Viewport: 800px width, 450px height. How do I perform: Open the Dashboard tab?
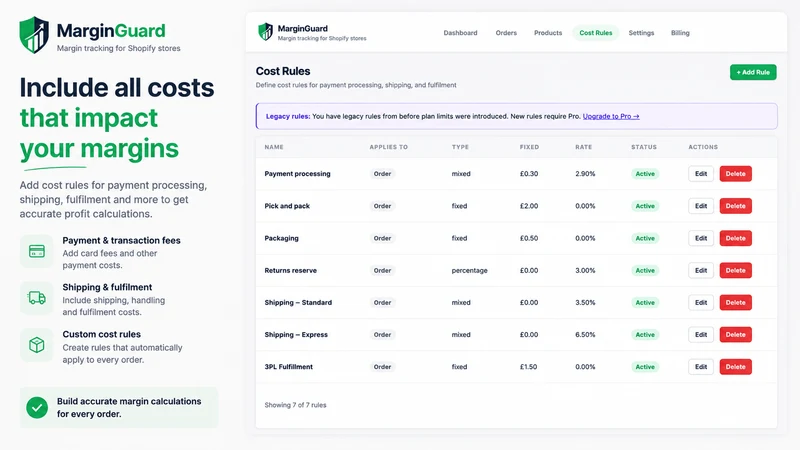pos(460,33)
